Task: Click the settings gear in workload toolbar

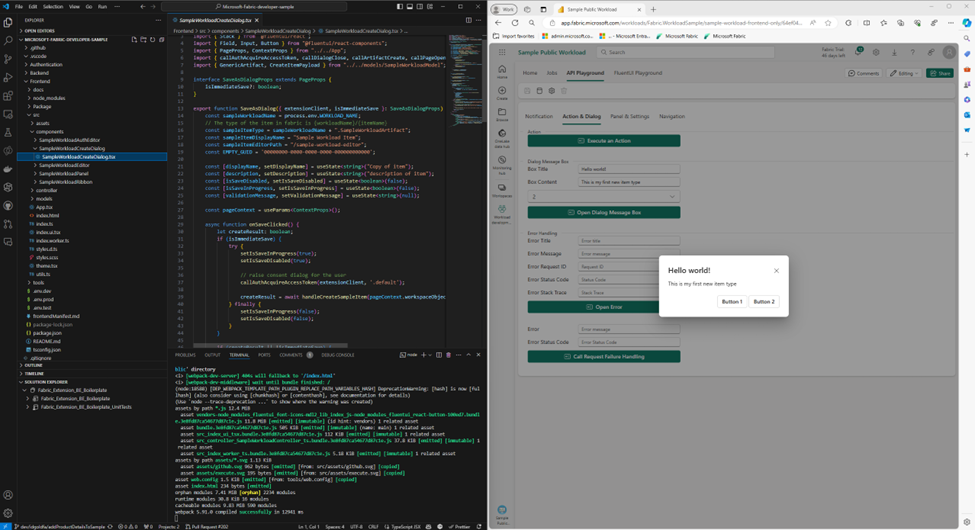Action: 552,91
